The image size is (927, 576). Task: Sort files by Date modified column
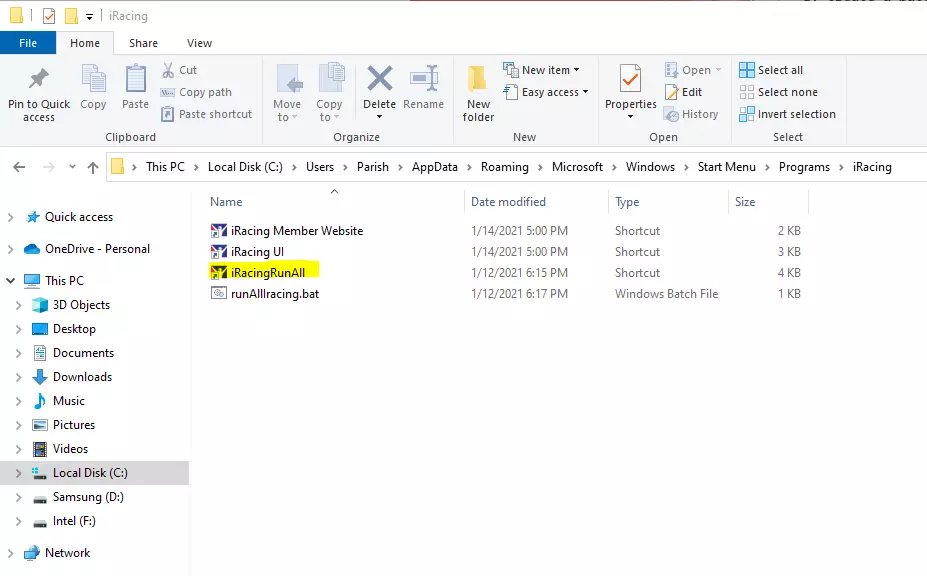508,202
